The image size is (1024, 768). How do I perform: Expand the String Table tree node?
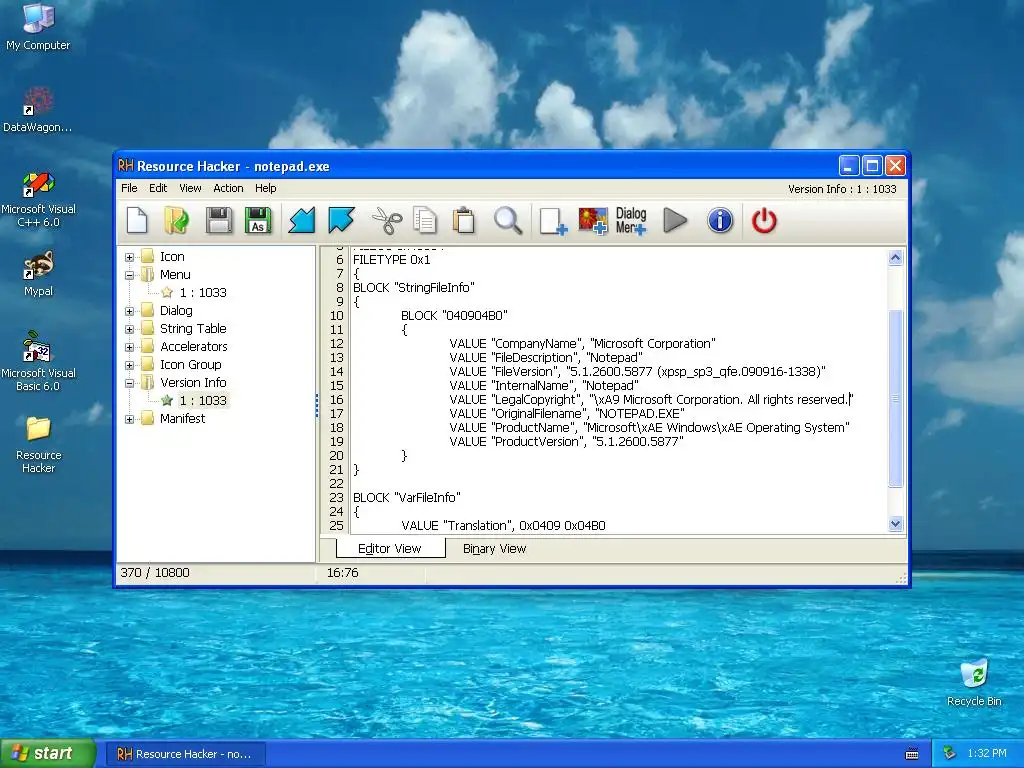tap(129, 329)
